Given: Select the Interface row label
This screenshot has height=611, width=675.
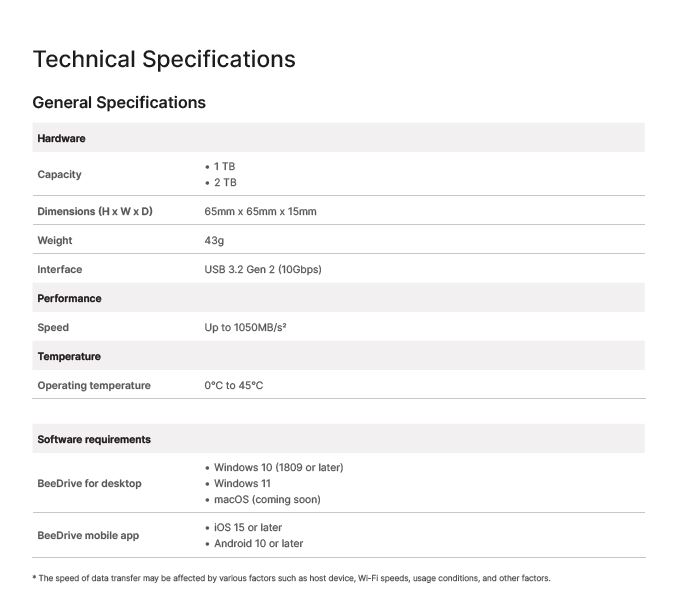Looking at the screenshot, I should pos(59,269).
